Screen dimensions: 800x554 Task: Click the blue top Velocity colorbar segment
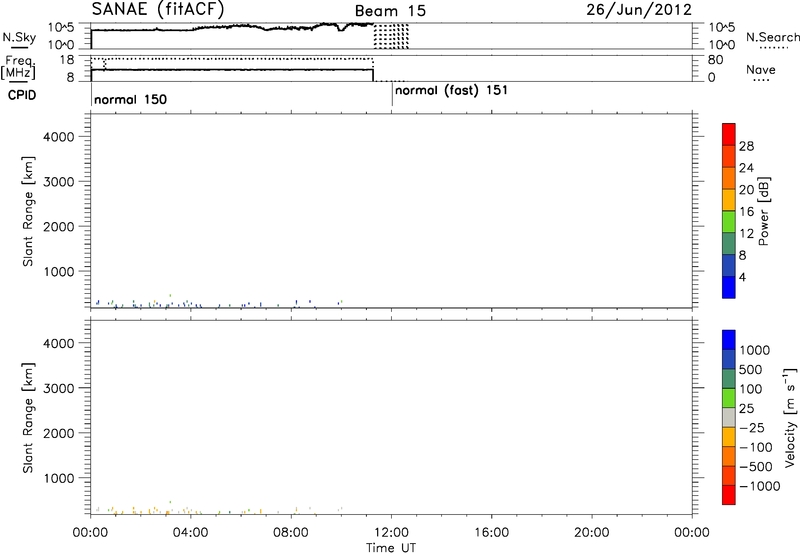click(729, 340)
